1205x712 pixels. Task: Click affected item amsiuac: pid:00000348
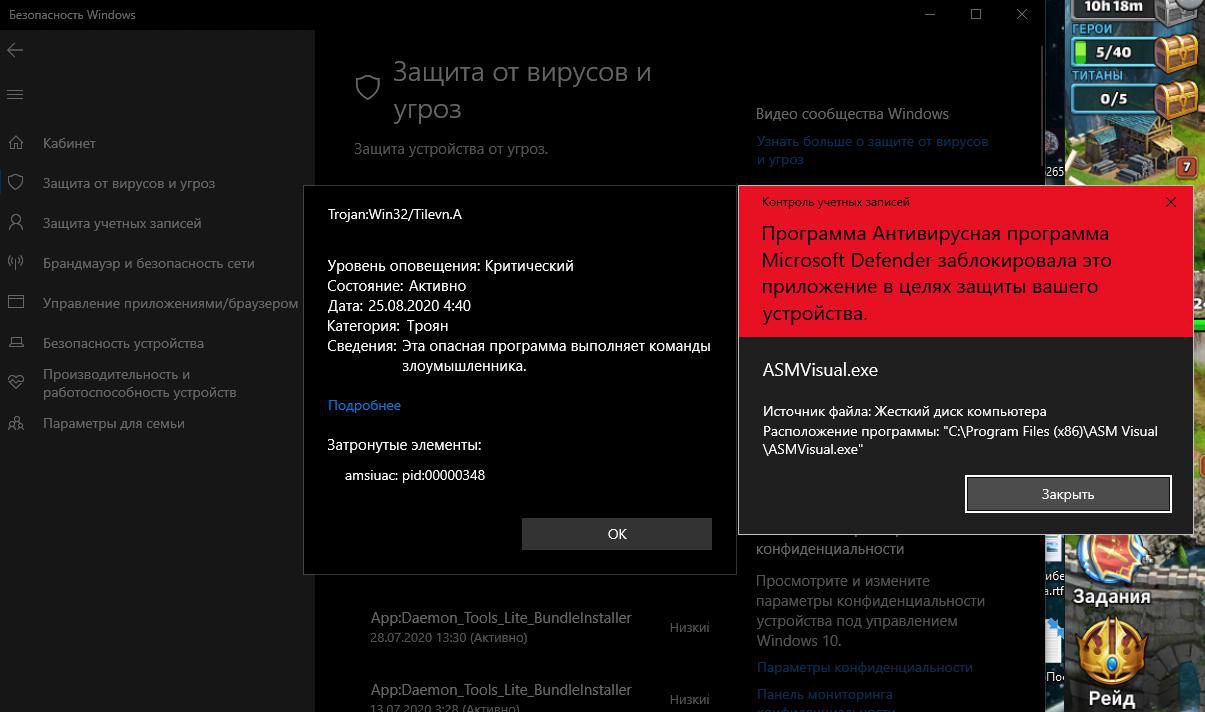[415, 475]
